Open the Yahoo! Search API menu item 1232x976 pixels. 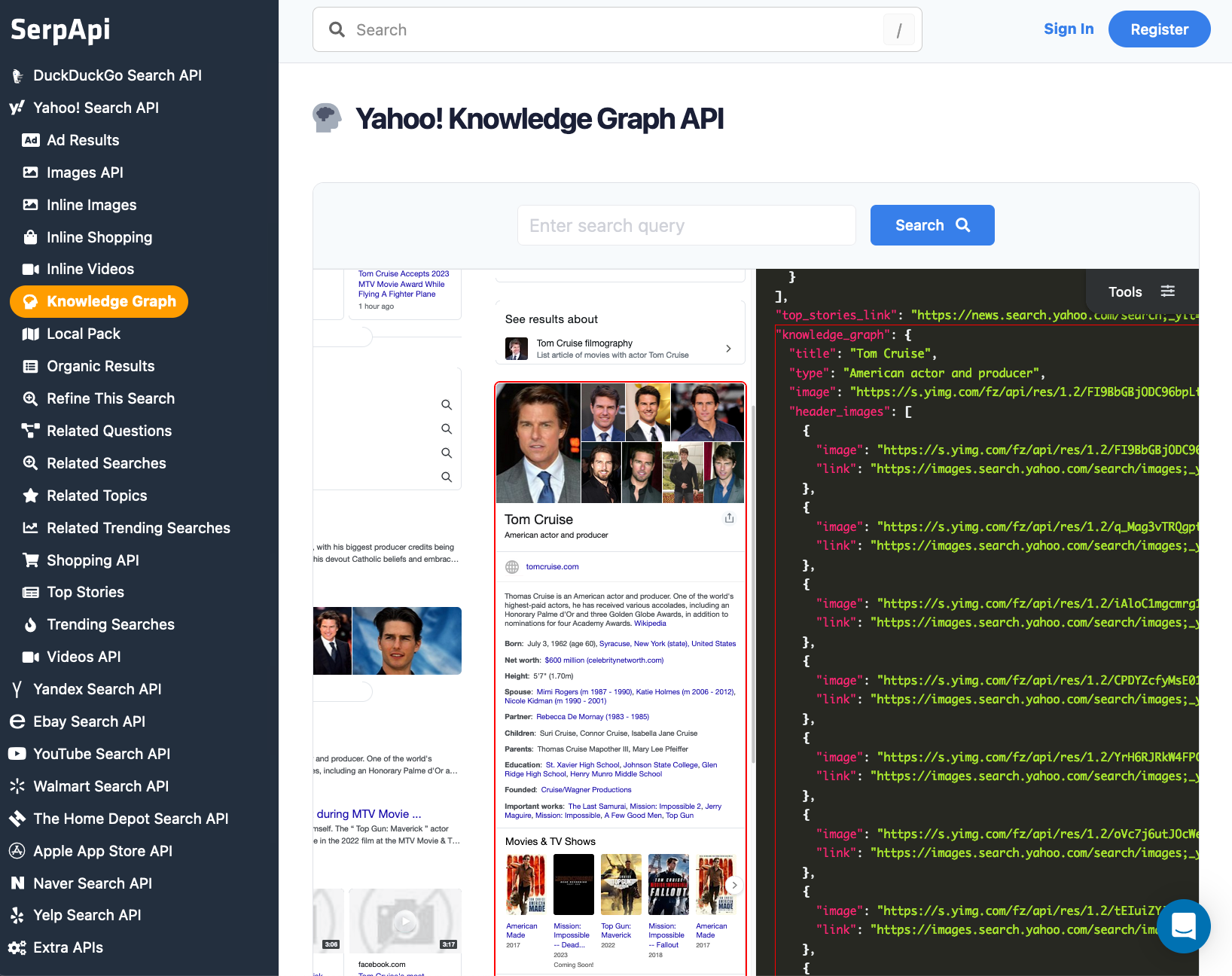pos(96,108)
